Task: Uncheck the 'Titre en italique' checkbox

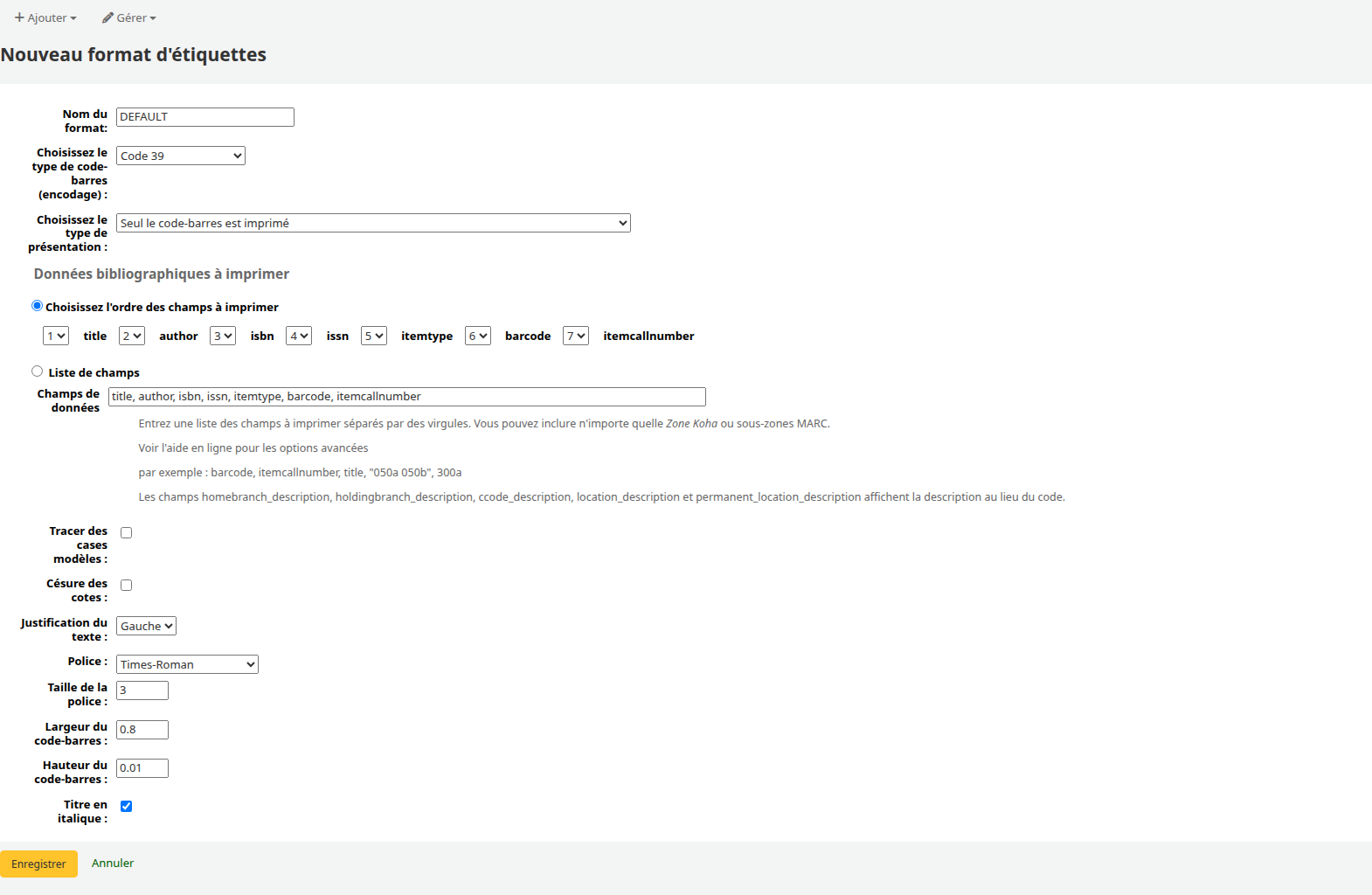Action: pyautogui.click(x=126, y=806)
